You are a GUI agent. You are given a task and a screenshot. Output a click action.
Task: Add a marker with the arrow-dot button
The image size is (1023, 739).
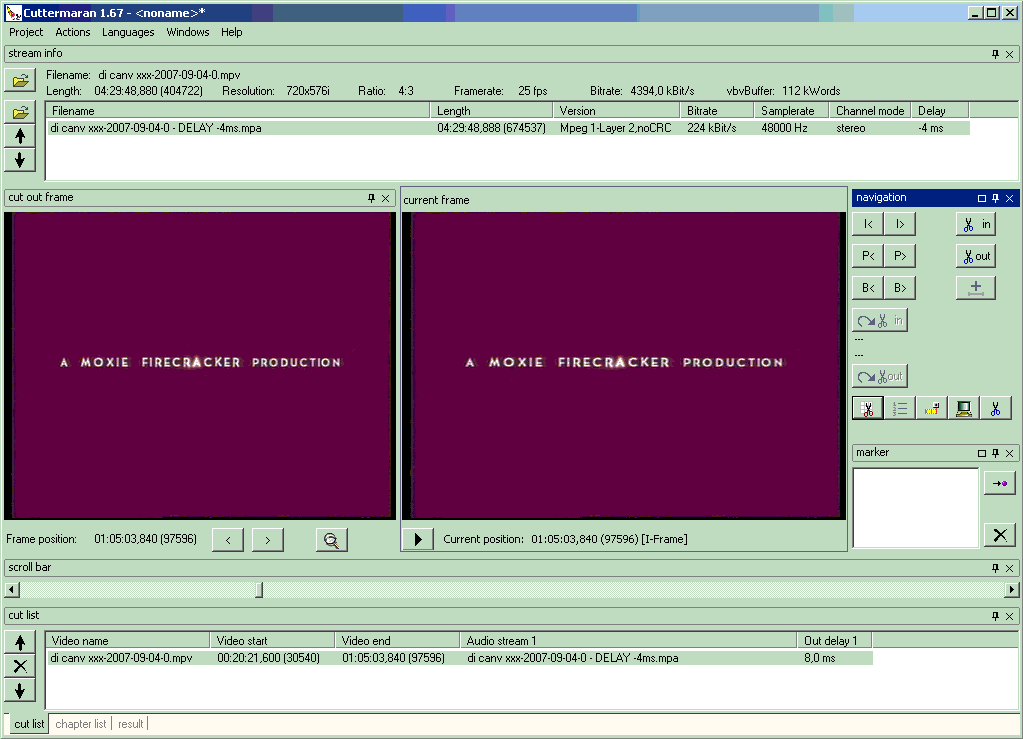coord(1000,483)
